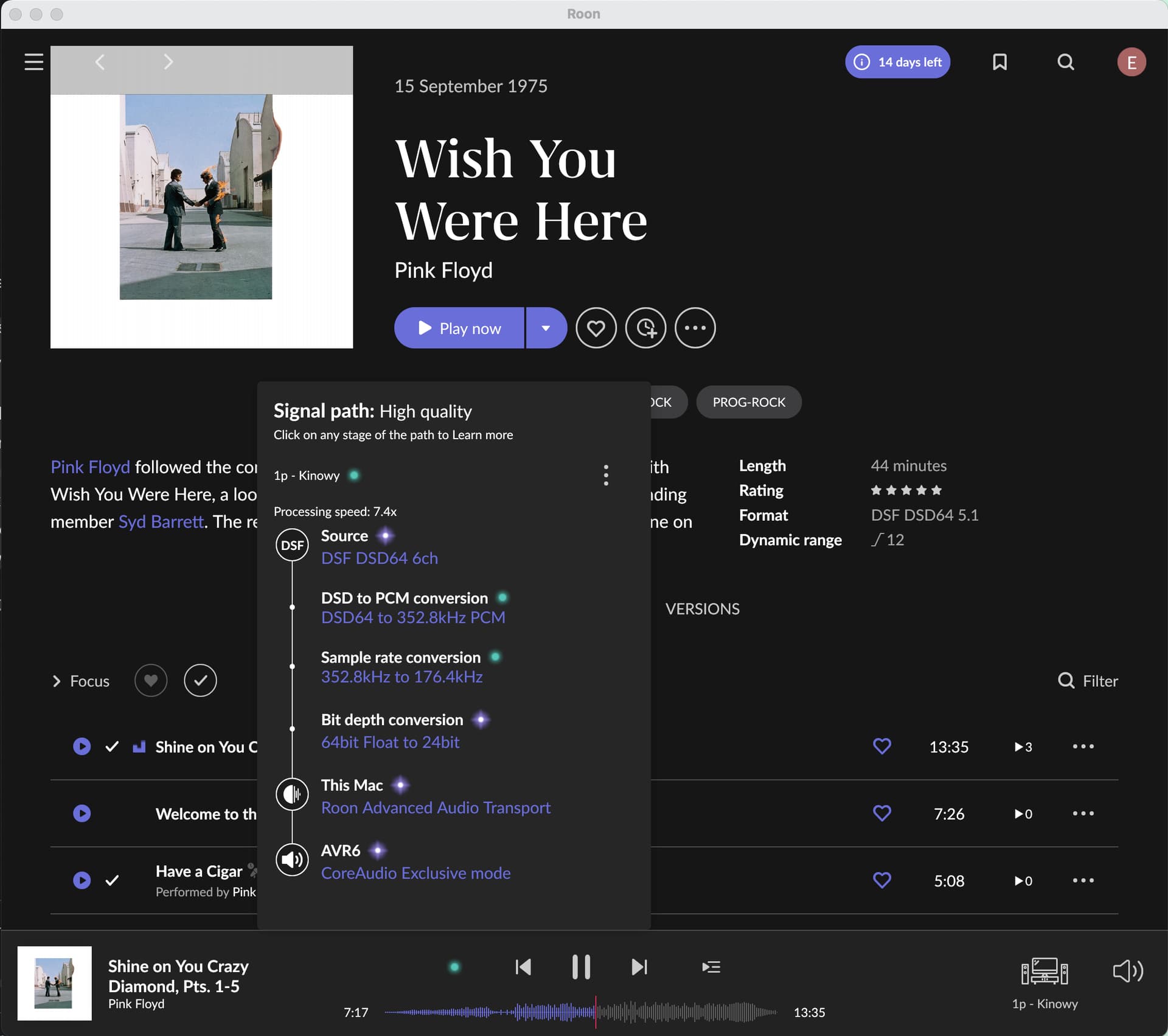Click the signal path indicator in the footer
1168x1036 pixels.
pos(454,967)
